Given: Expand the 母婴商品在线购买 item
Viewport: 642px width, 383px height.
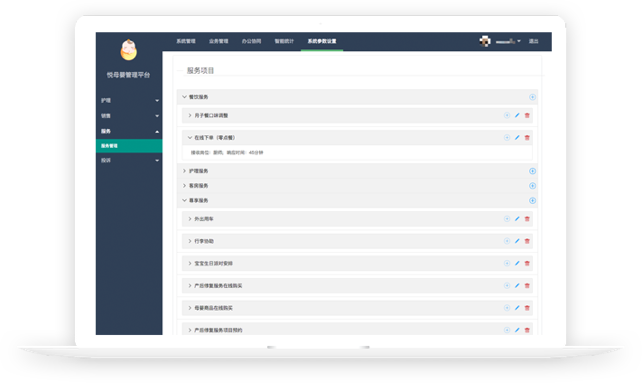Looking at the screenshot, I should (x=190, y=308).
